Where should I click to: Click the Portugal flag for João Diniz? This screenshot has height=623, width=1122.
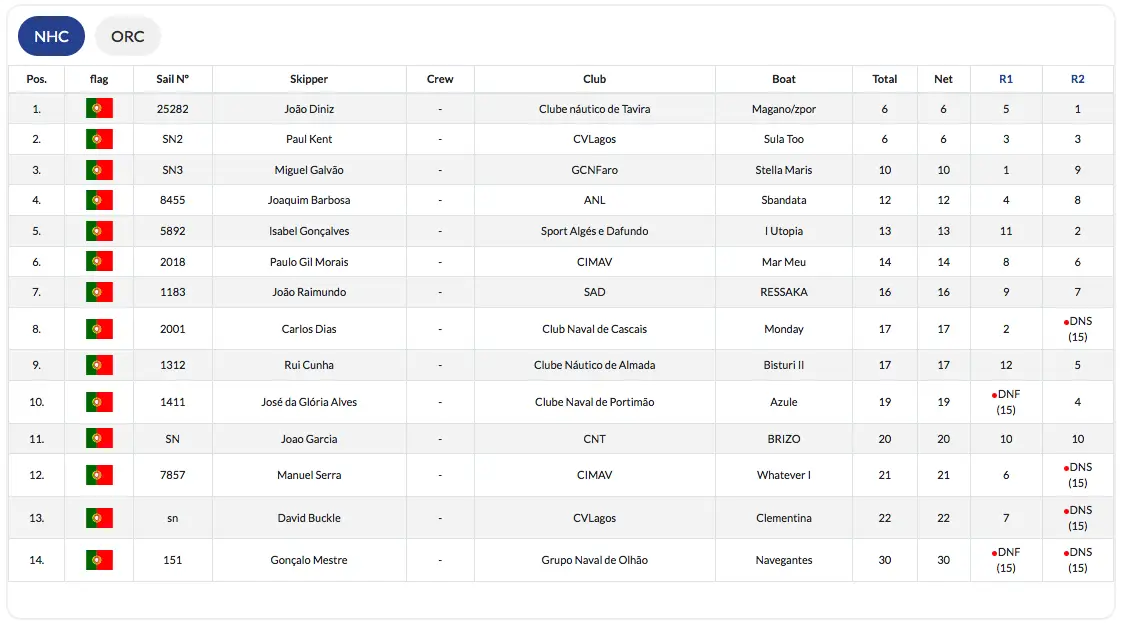click(99, 109)
